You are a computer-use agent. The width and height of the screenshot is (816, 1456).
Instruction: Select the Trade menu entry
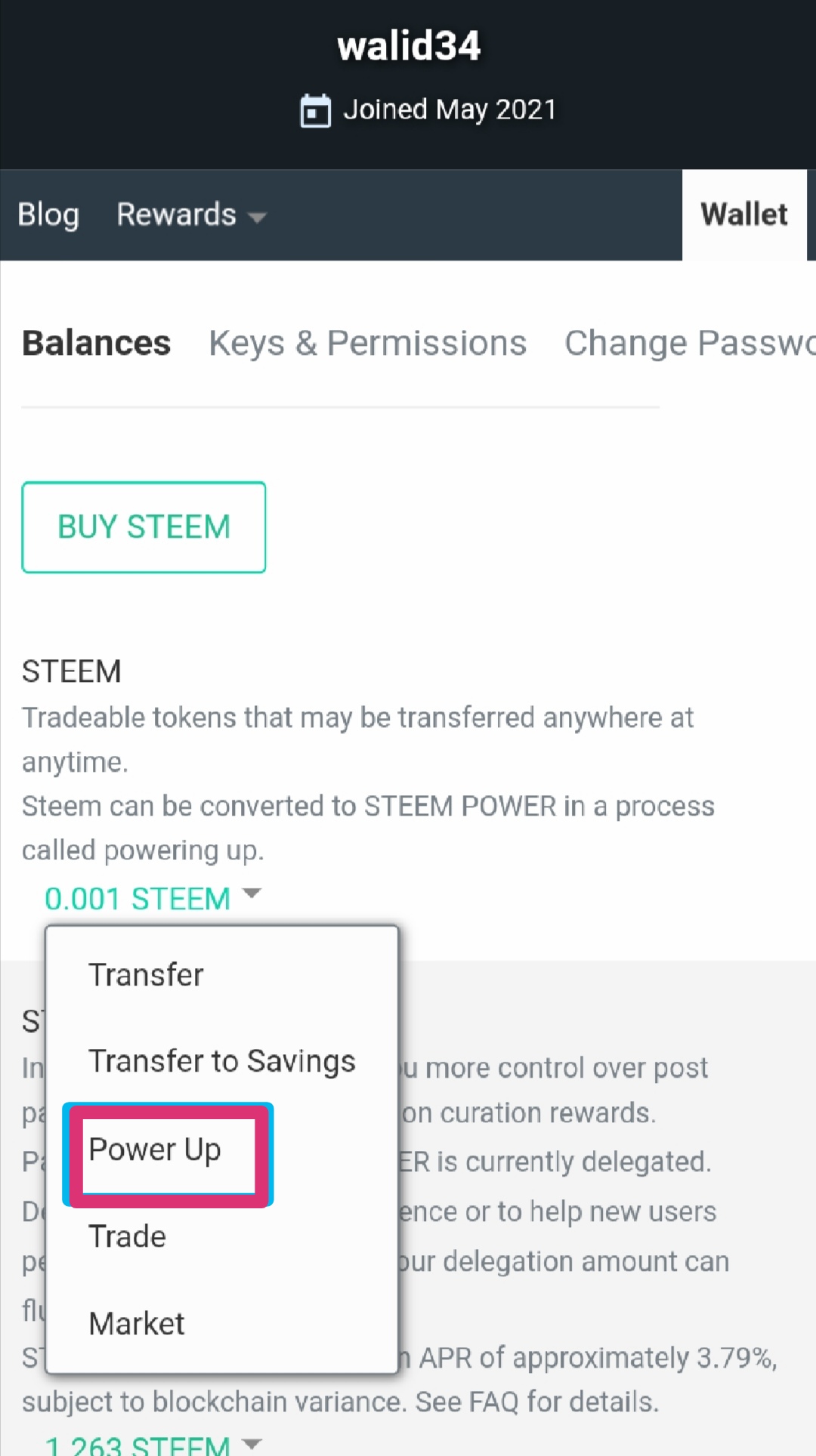tap(127, 1237)
